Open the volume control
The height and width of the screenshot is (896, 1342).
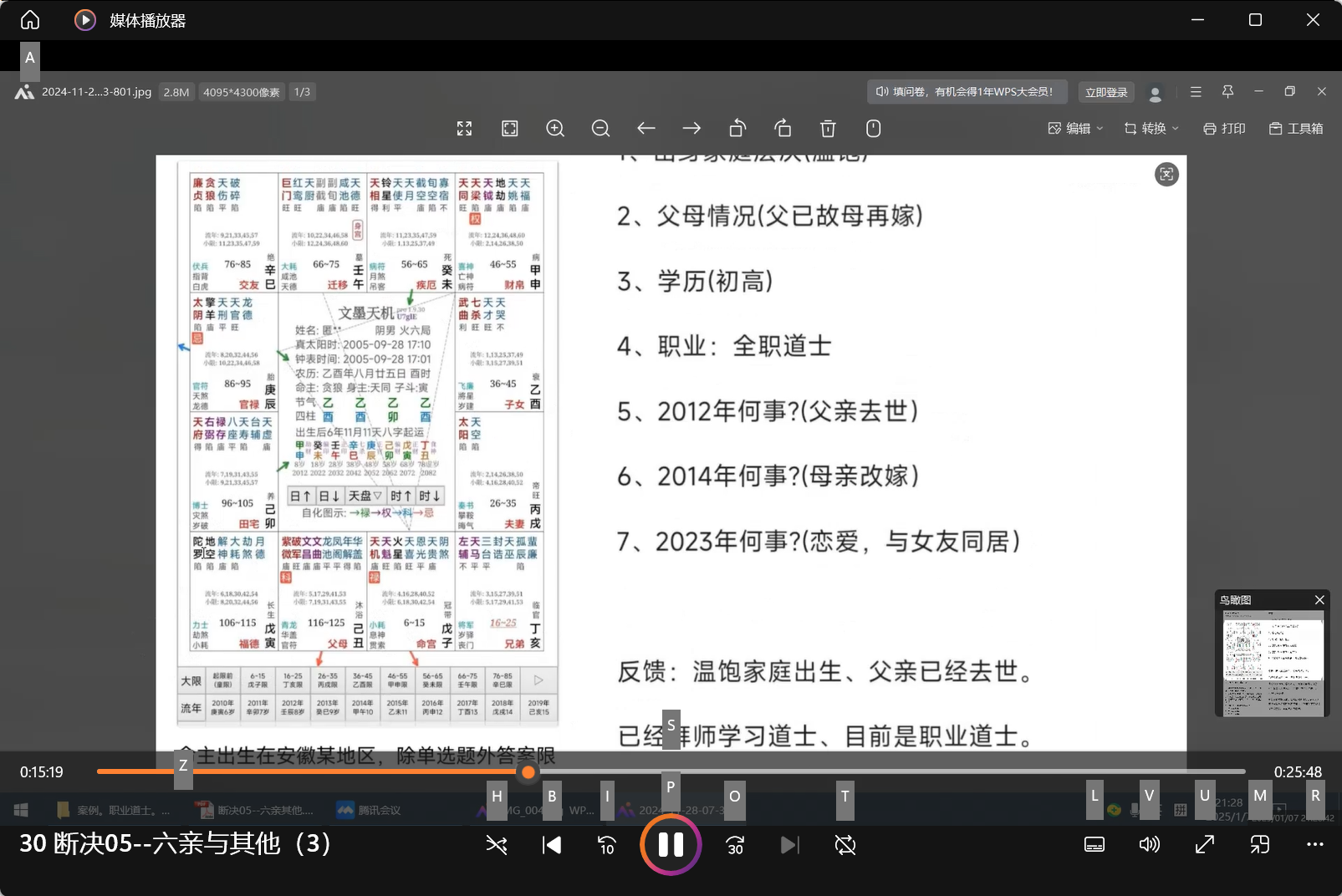click(x=1150, y=845)
